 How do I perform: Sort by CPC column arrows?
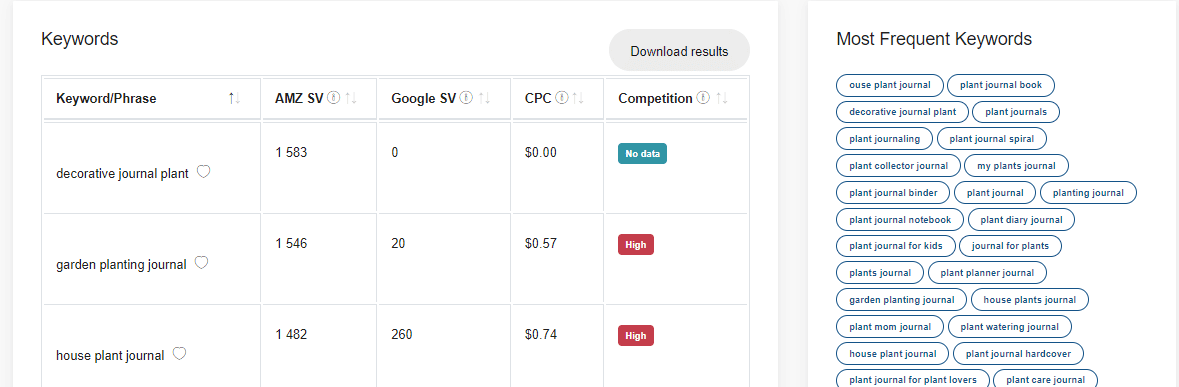pos(578,98)
